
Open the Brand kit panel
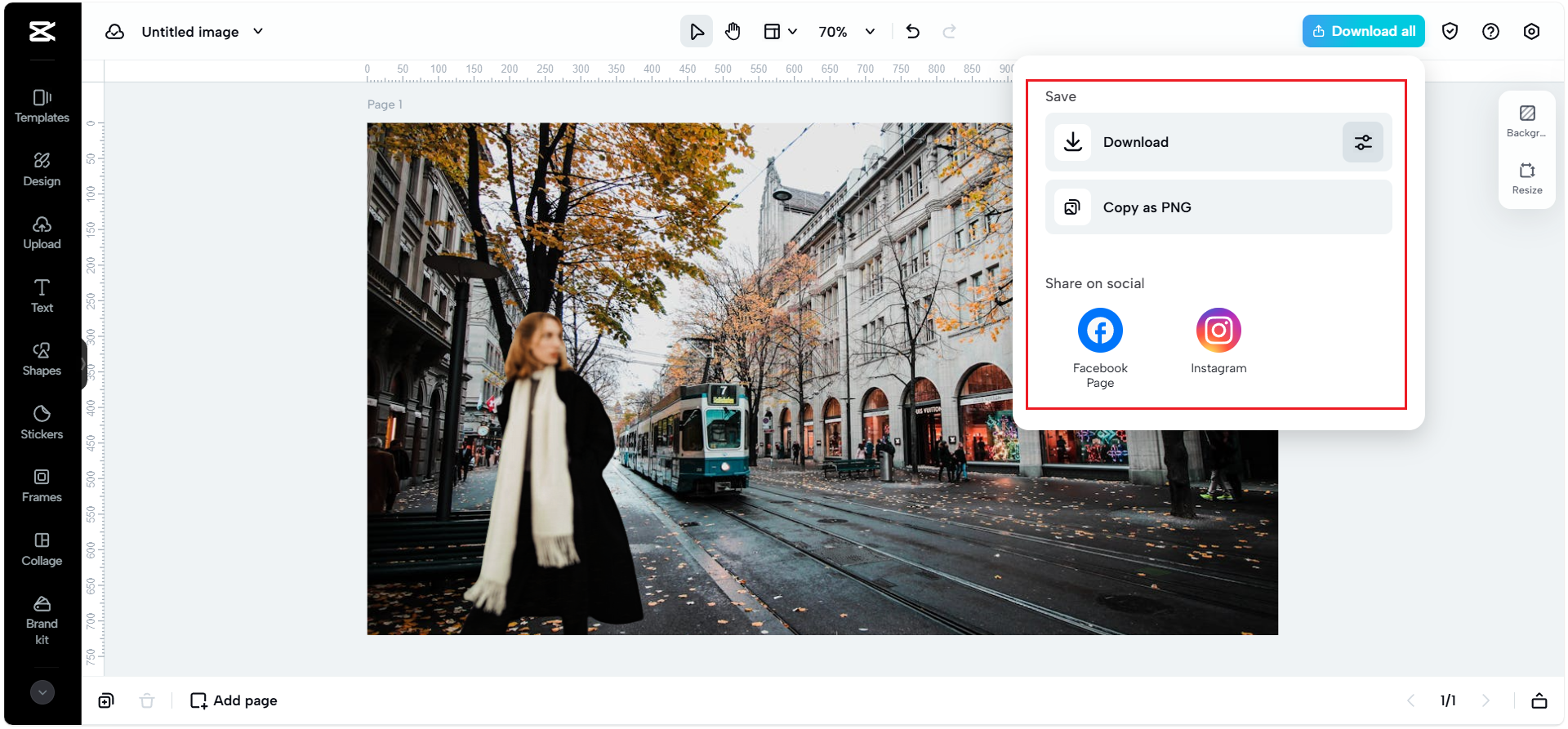[x=42, y=620]
